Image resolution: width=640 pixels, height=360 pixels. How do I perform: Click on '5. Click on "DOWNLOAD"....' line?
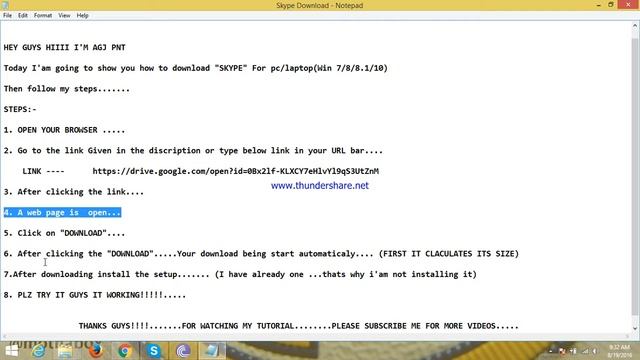point(64,233)
